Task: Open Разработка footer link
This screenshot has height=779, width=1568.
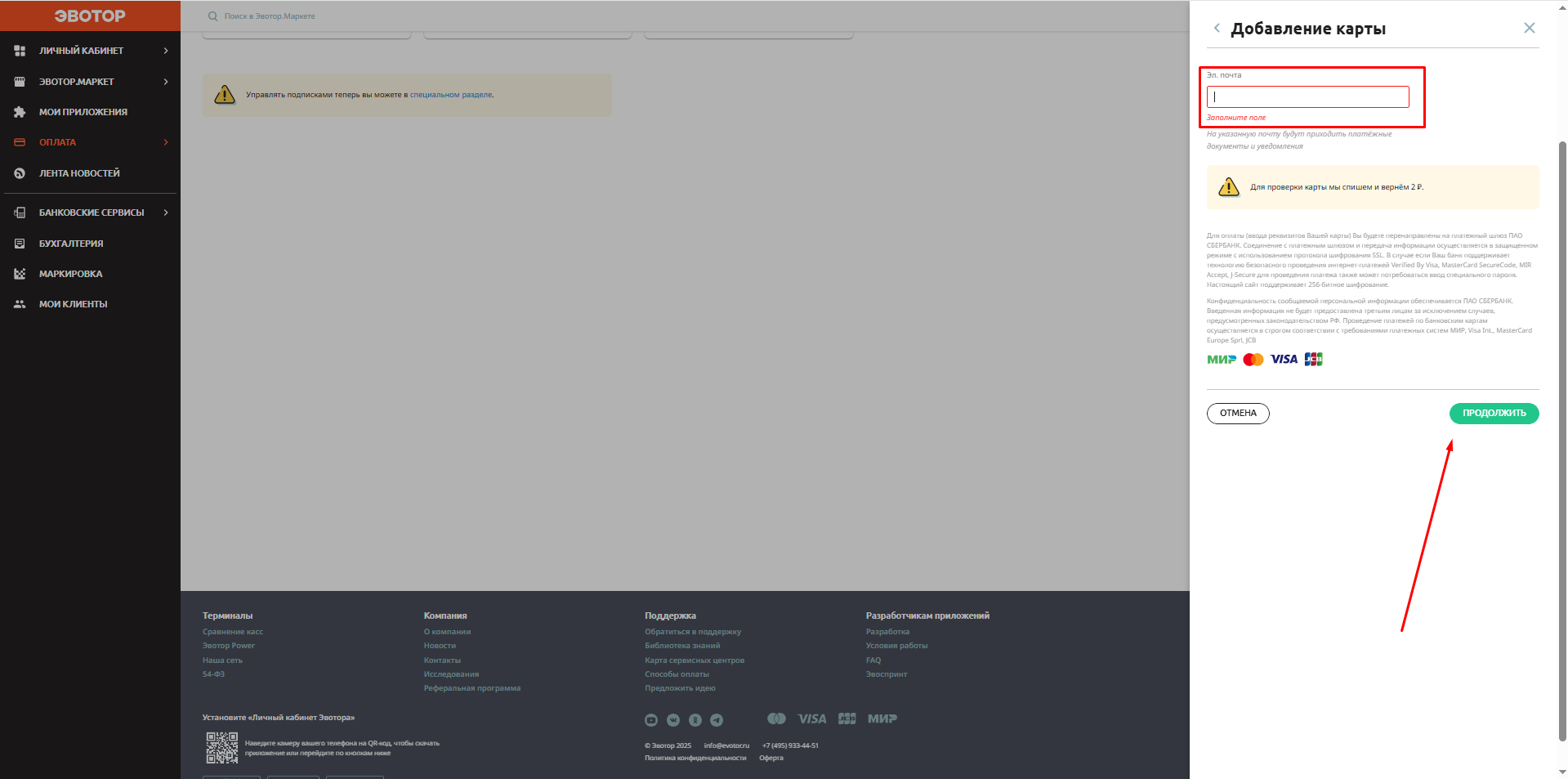Action: coord(887,632)
